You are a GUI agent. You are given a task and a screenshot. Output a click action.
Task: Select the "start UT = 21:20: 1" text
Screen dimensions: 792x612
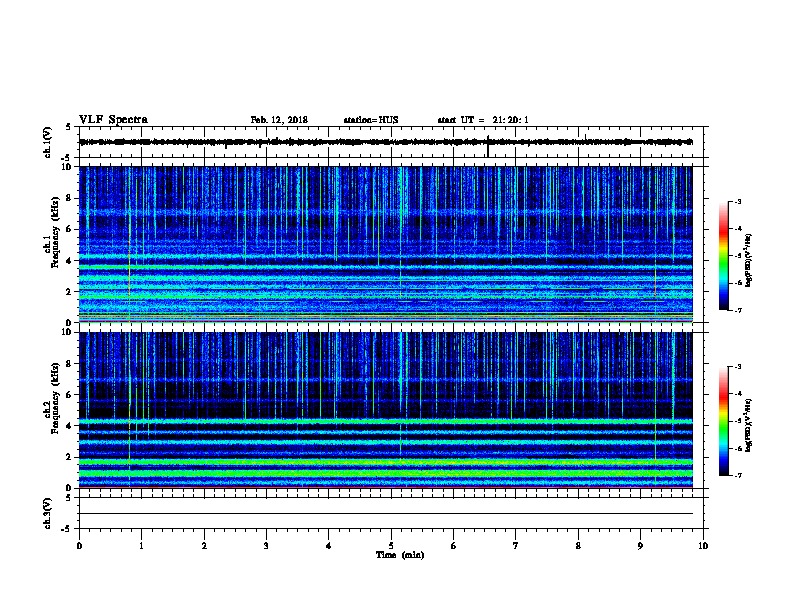click(483, 120)
